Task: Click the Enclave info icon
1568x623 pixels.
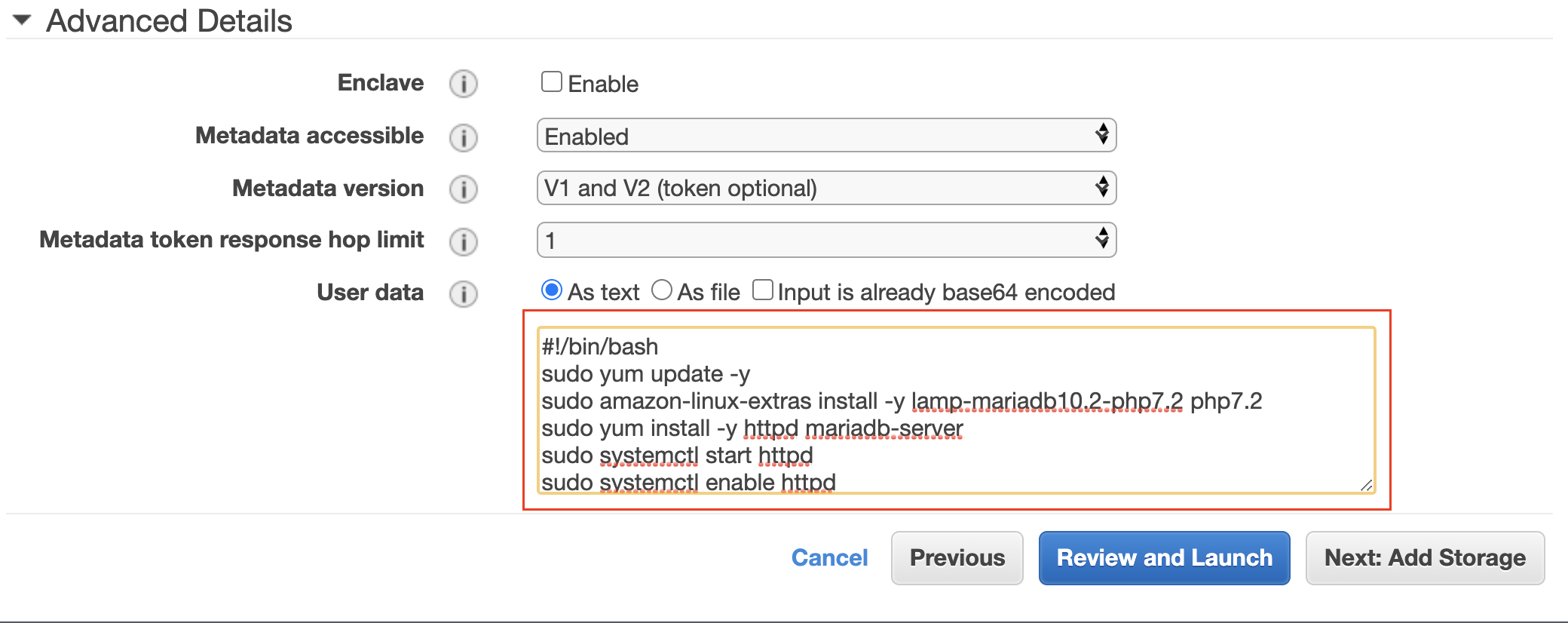Action: (464, 84)
